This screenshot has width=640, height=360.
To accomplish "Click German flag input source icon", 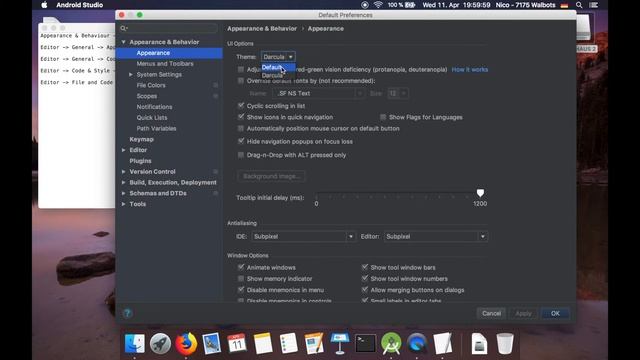I will pos(564,5).
